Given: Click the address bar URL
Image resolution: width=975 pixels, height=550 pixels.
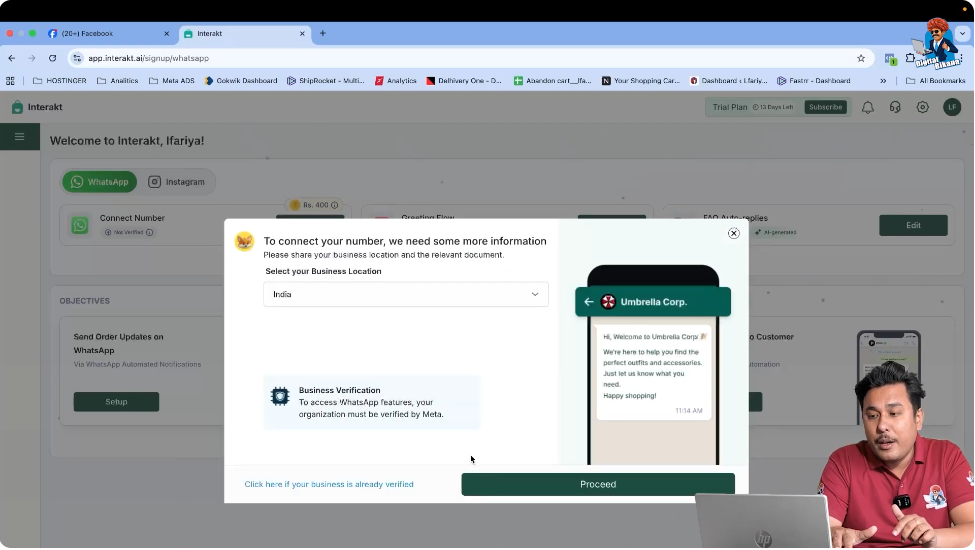Looking at the screenshot, I should coord(148,58).
